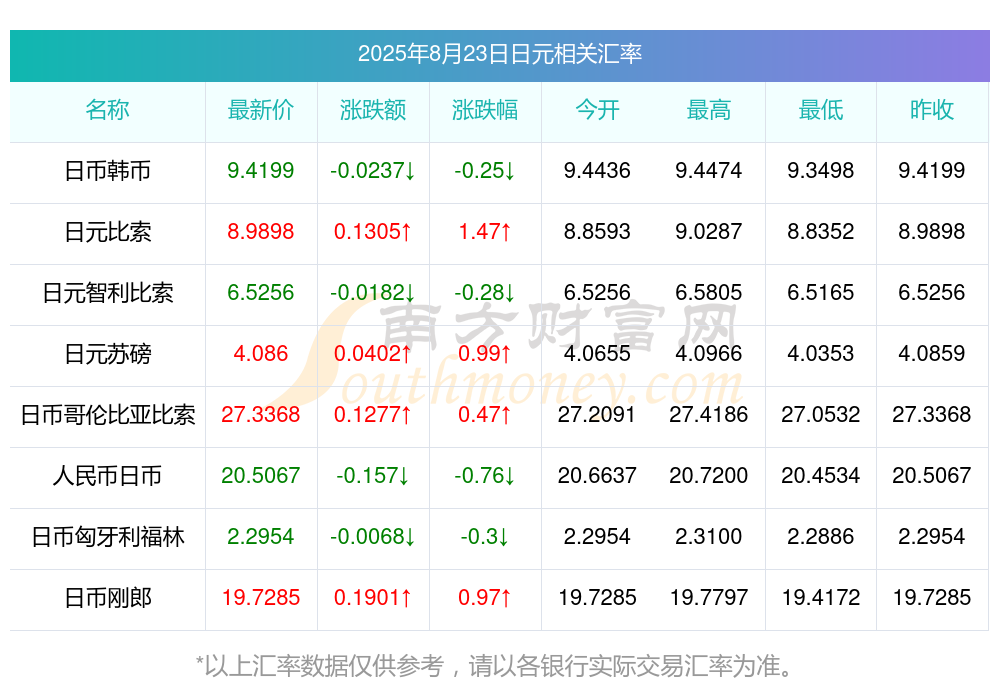Select percent change 0.97↑
Viewport: 1000px width, 698px height.
[485, 598]
